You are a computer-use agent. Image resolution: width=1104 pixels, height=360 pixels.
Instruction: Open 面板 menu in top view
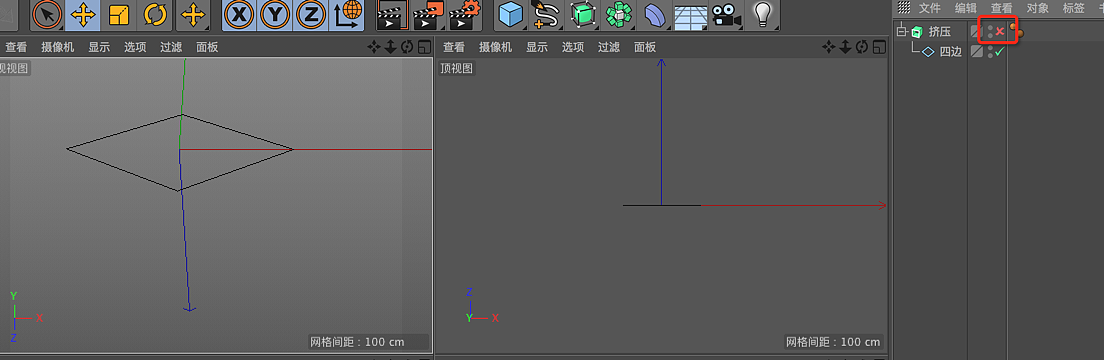pyautogui.click(x=645, y=47)
